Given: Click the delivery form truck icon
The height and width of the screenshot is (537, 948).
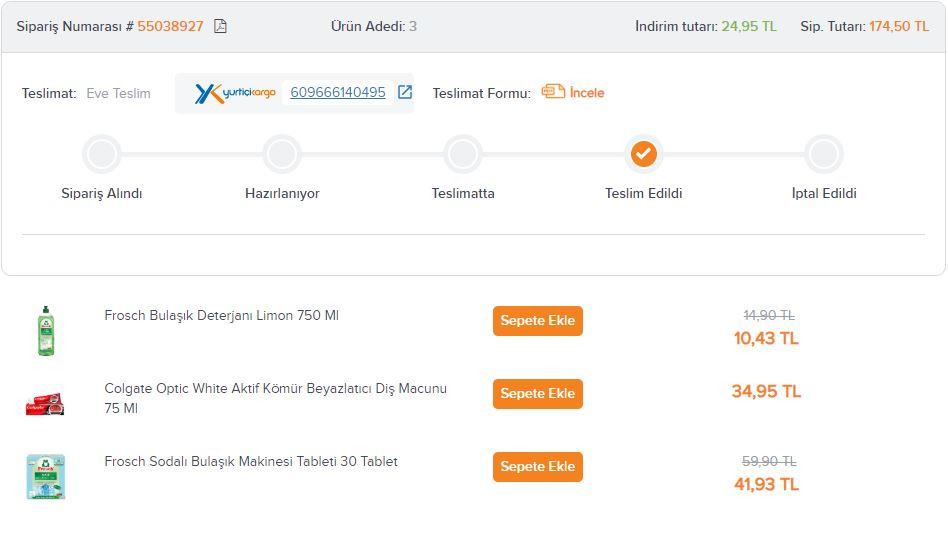Looking at the screenshot, I should 553,91.
